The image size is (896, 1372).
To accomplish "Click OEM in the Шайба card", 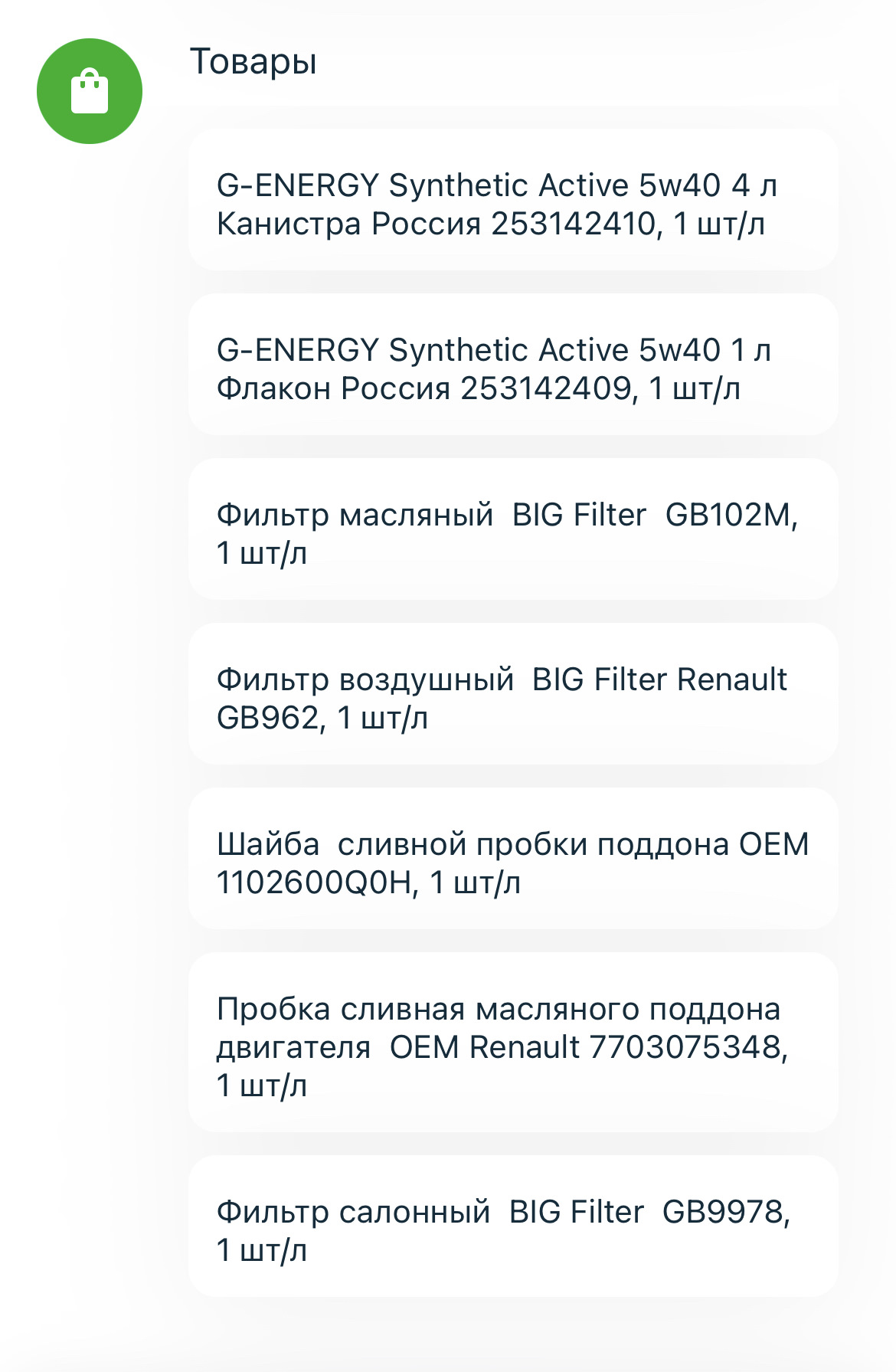I will 773,844.
